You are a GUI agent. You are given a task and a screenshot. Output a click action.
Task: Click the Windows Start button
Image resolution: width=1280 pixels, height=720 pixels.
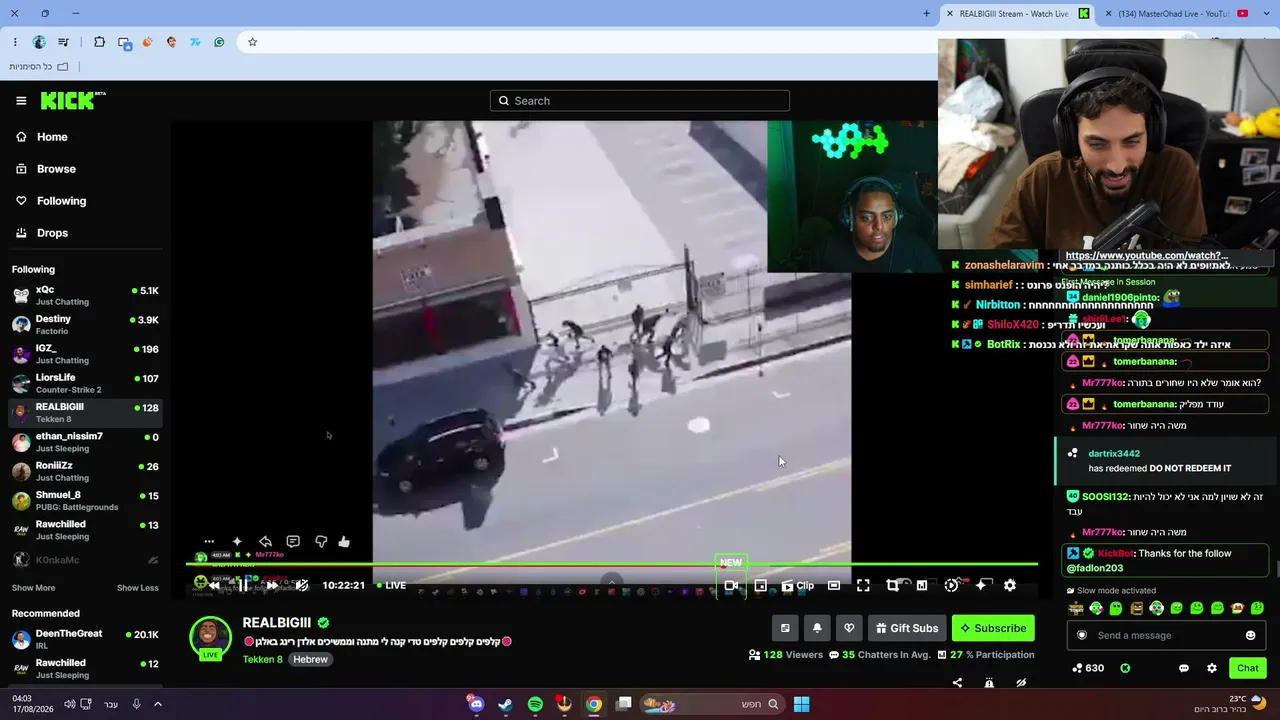pyautogui.click(x=801, y=704)
